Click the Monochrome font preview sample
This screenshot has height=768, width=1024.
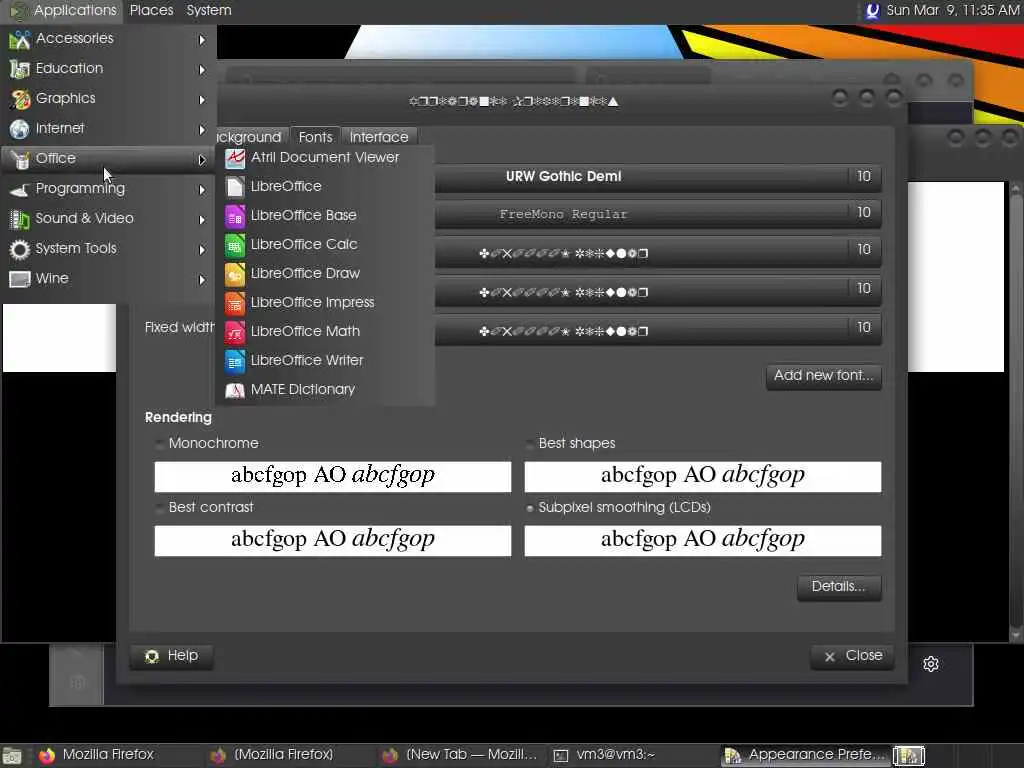(333, 476)
